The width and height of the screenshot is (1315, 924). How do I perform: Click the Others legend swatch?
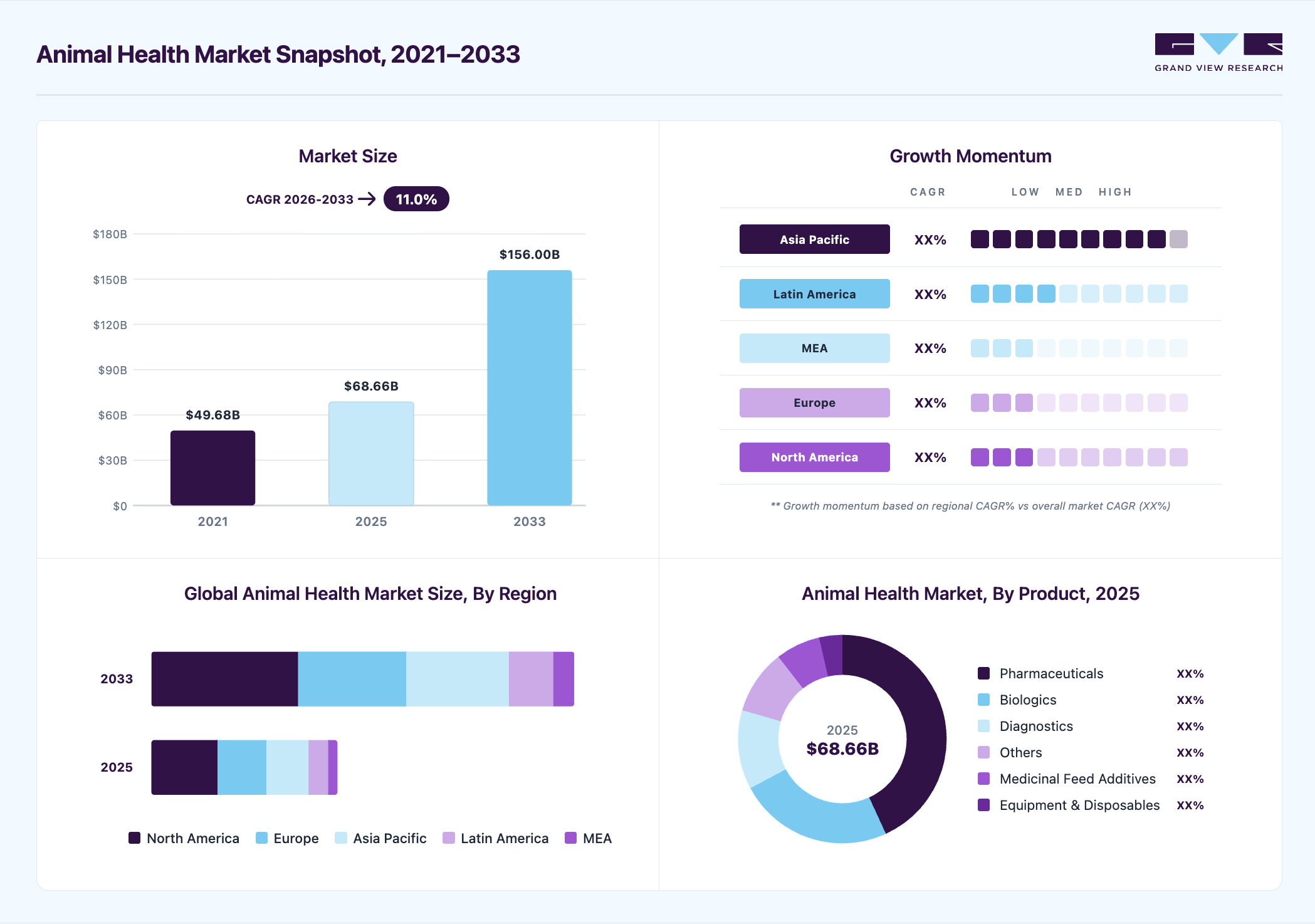[x=983, y=752]
